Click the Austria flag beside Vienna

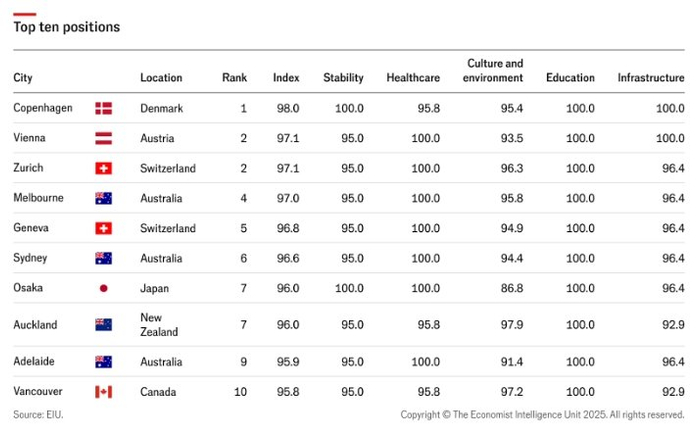[x=103, y=138]
